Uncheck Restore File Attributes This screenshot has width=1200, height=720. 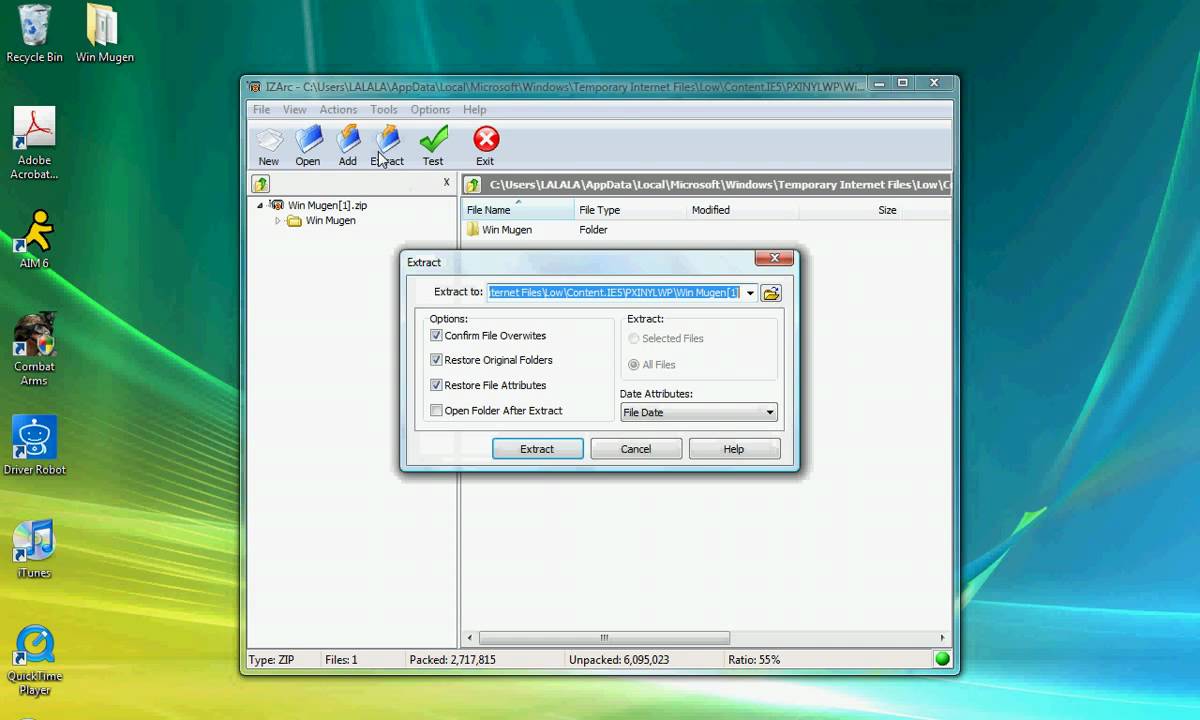coord(436,385)
